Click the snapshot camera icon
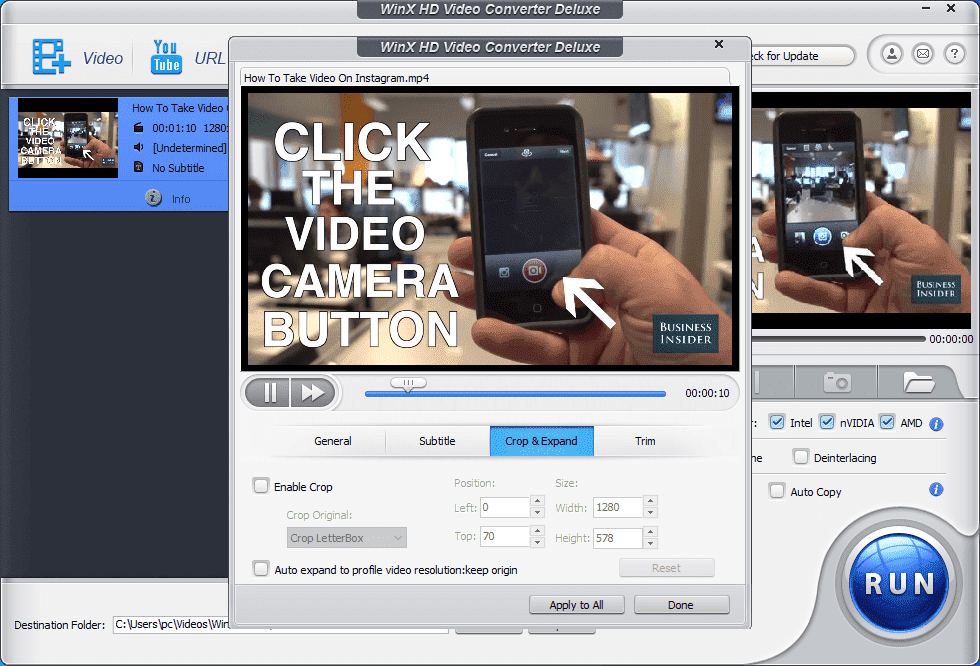This screenshot has height=666, width=980. (x=837, y=381)
